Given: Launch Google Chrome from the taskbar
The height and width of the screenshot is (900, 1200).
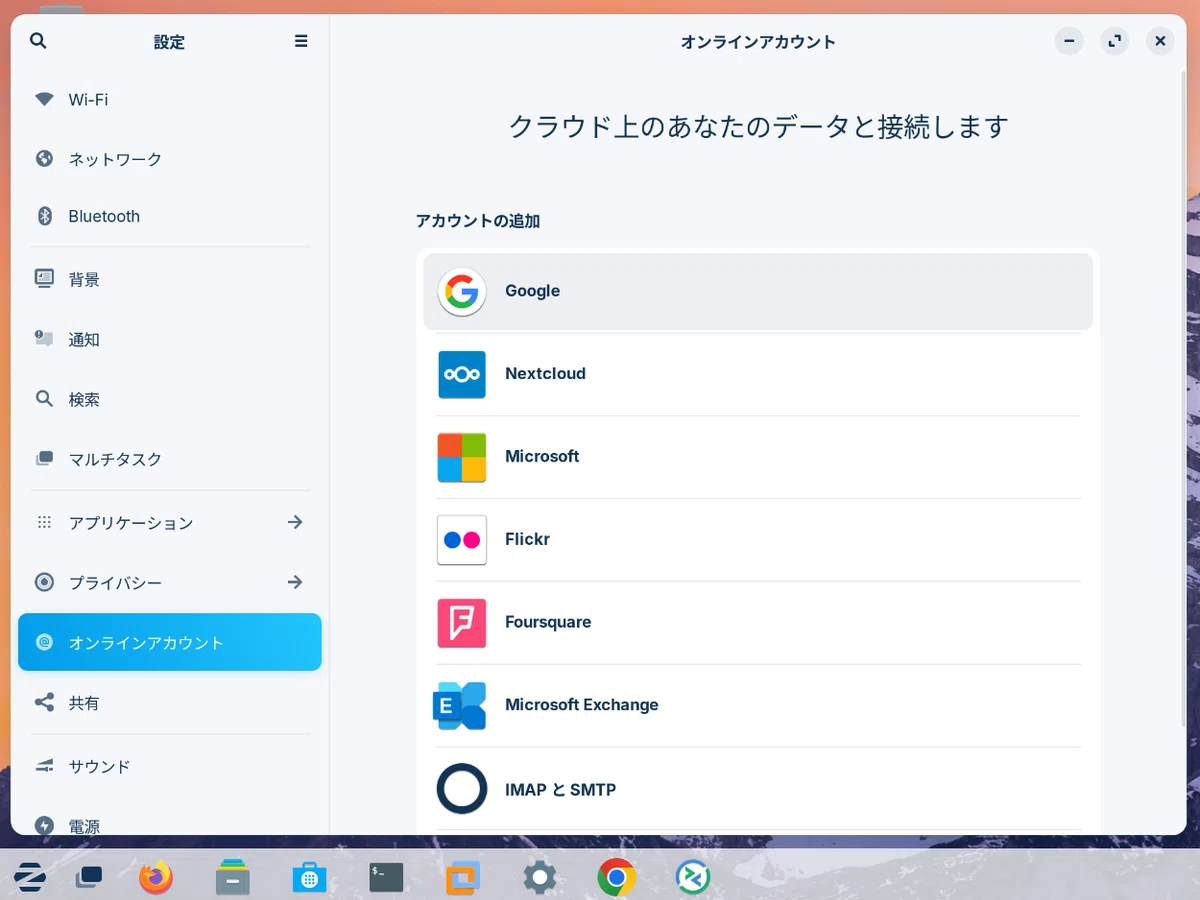Looking at the screenshot, I should [616, 877].
